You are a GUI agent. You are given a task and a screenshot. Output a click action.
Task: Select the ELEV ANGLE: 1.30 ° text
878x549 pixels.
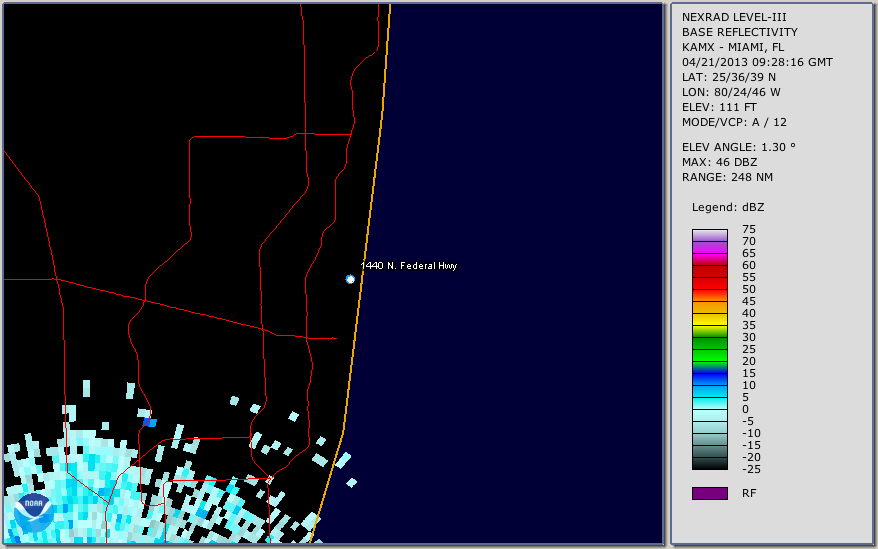point(739,147)
